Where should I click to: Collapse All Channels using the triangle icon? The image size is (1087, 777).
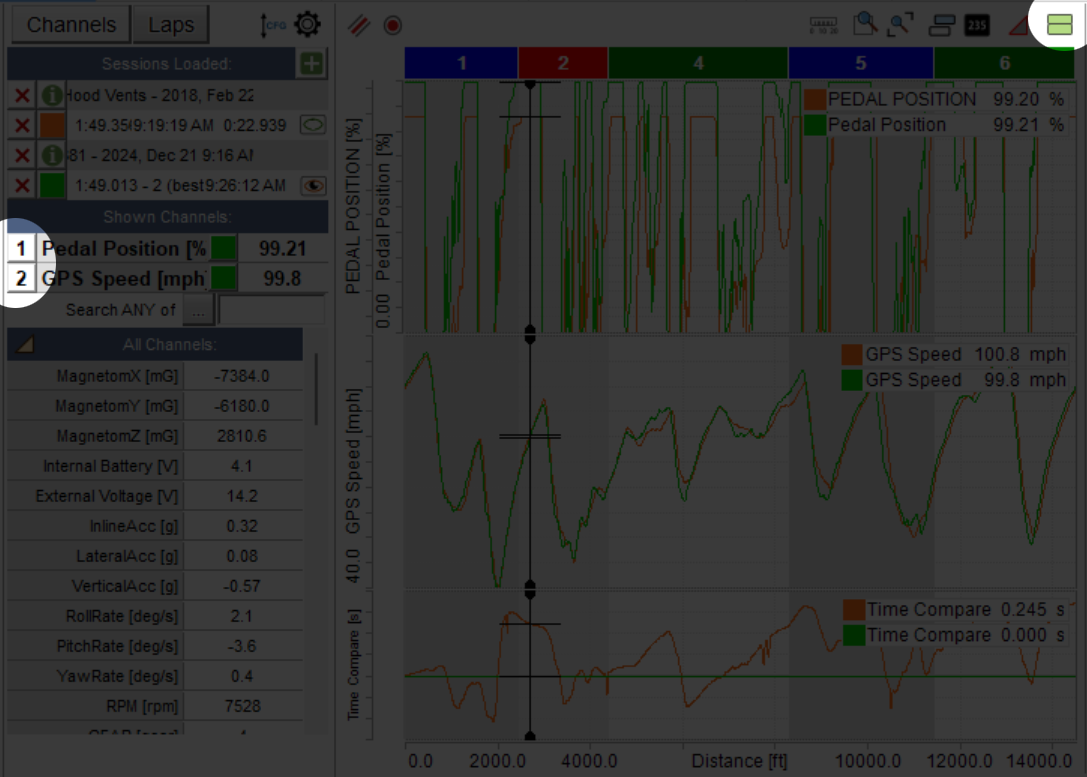click(26, 344)
